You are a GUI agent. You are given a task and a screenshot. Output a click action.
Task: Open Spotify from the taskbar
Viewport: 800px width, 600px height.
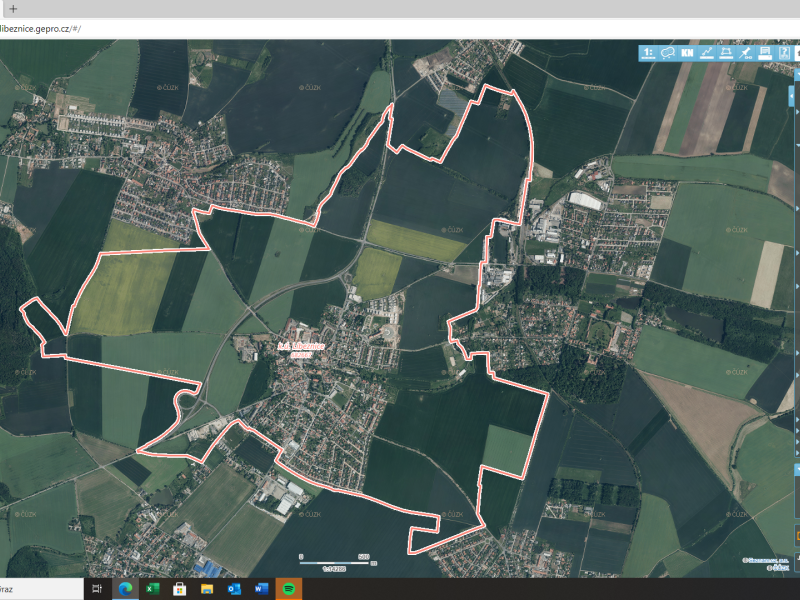coord(287,589)
